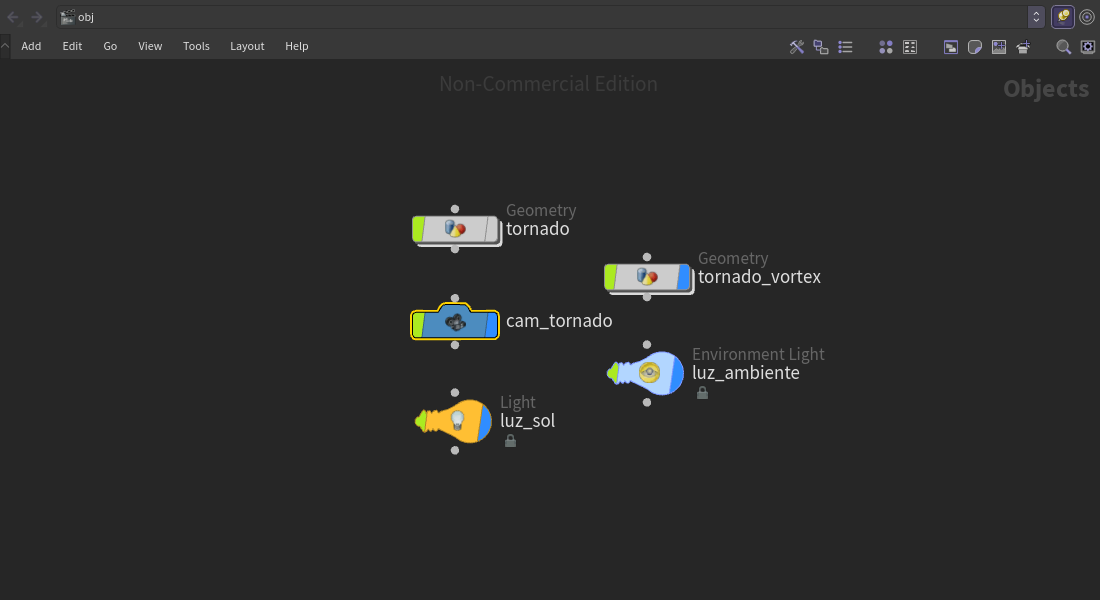The image size is (1100, 600).
Task: Open node search with the magnifying glass icon
Action: click(1064, 47)
